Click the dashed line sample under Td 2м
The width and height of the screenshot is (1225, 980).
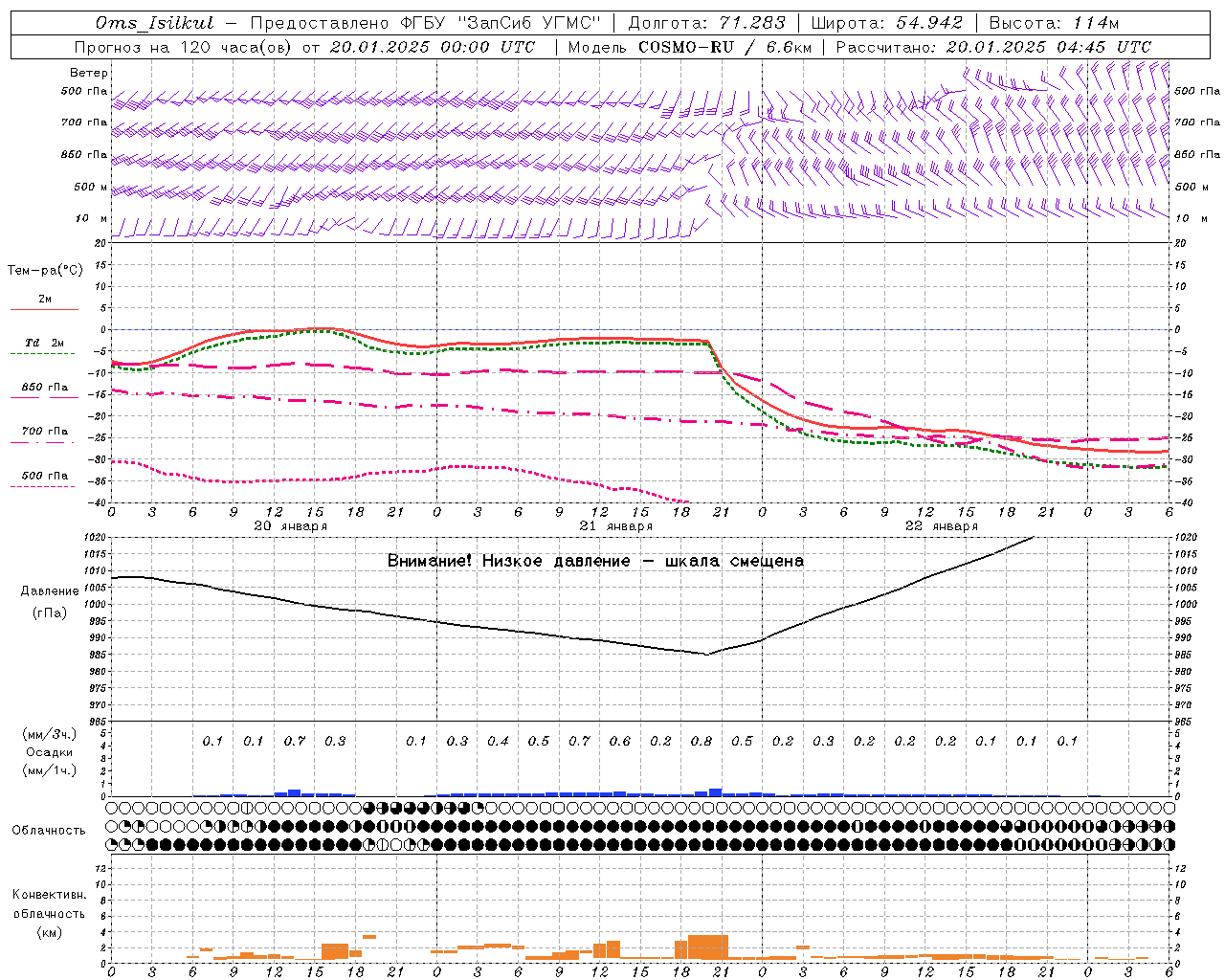point(43,353)
